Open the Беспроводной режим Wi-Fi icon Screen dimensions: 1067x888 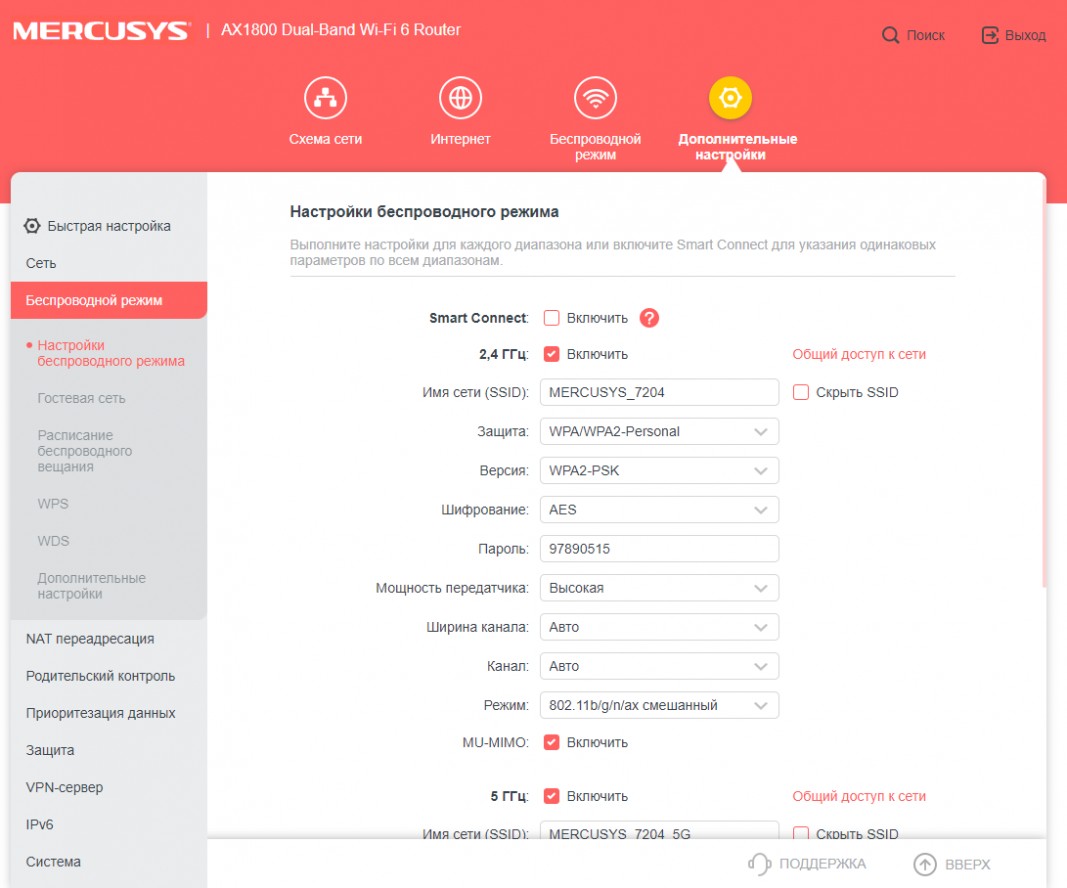click(595, 98)
